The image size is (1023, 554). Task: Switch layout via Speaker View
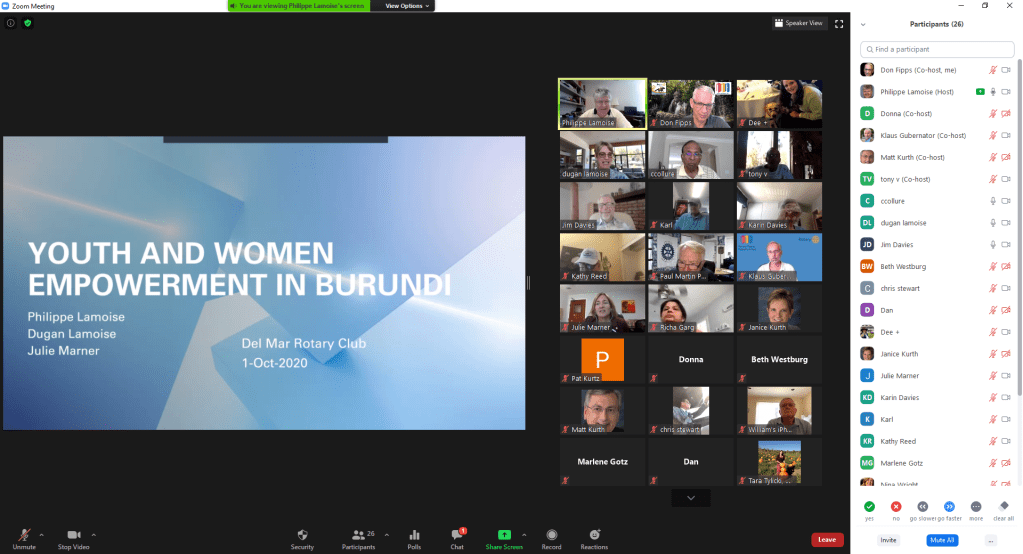point(798,23)
